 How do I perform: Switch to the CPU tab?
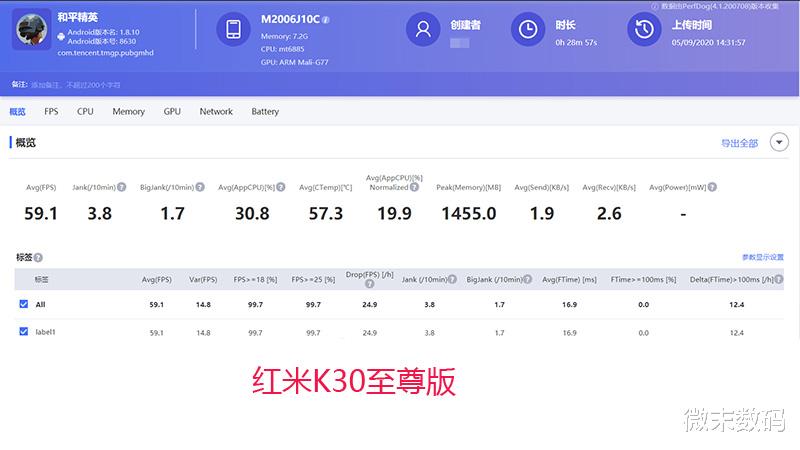point(85,111)
